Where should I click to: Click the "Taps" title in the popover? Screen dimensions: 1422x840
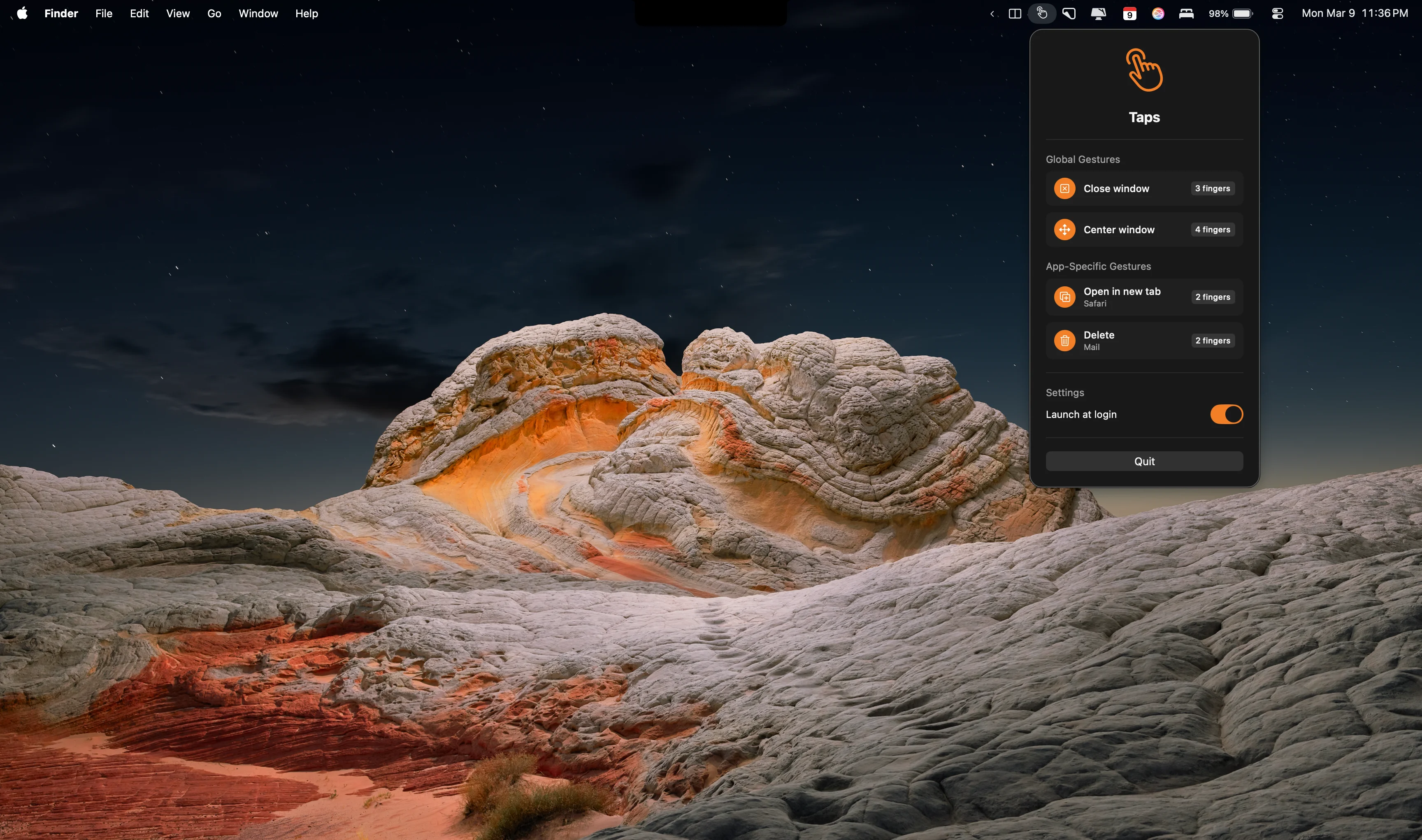1144,117
